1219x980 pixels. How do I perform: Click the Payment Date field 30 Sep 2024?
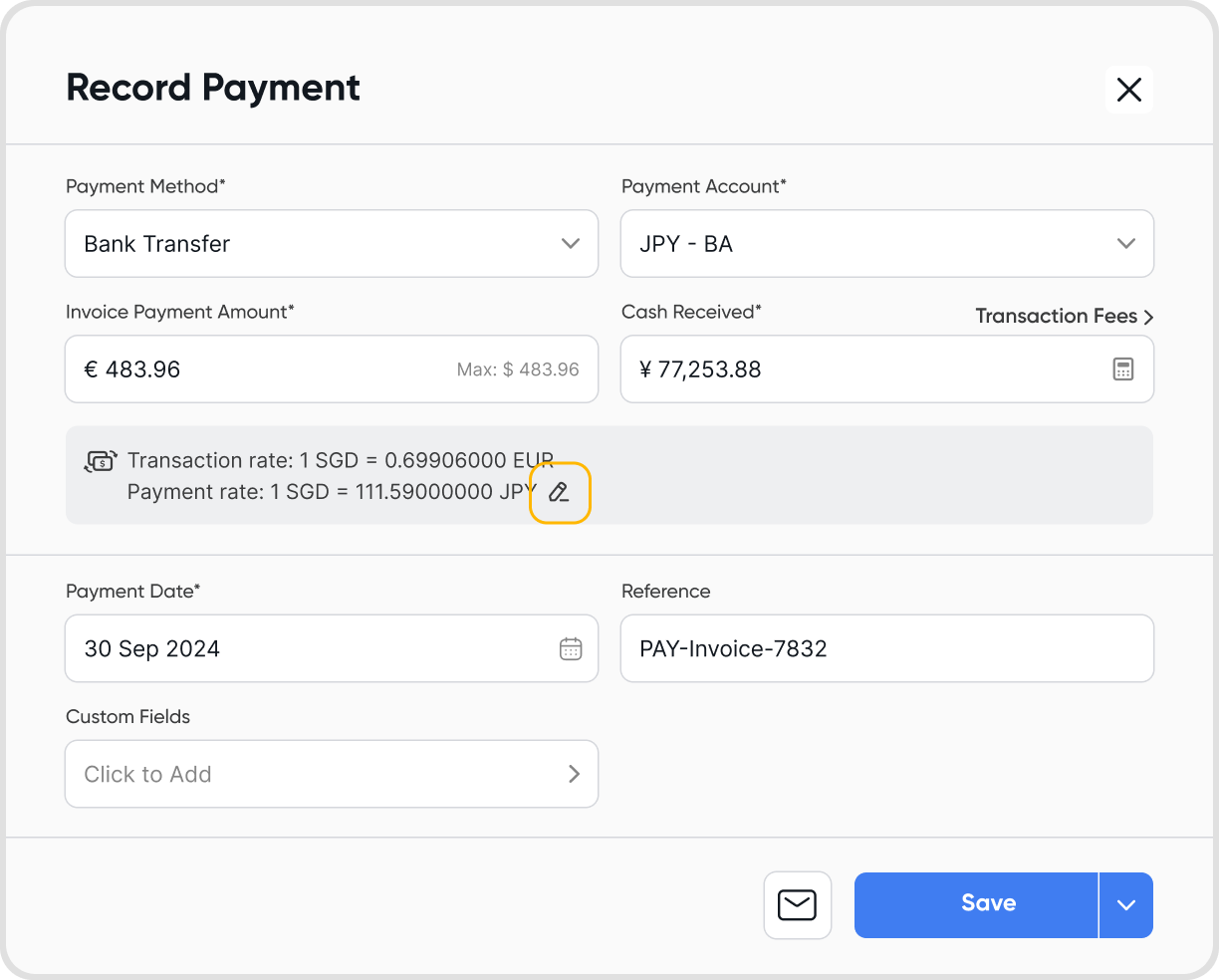332,648
